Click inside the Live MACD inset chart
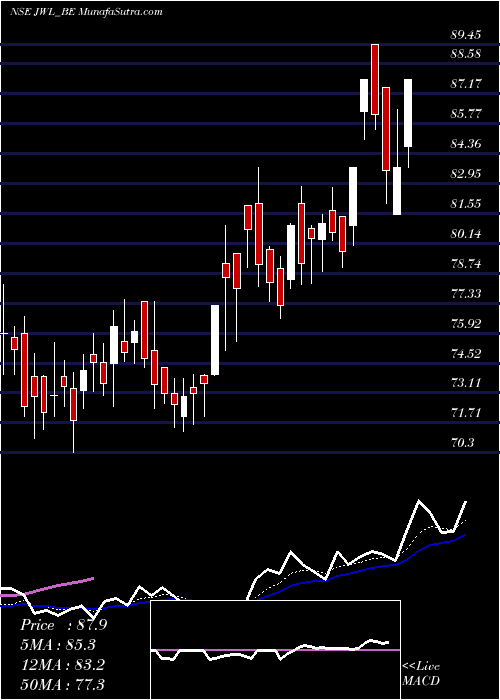The height and width of the screenshot is (700, 500). coord(275,650)
